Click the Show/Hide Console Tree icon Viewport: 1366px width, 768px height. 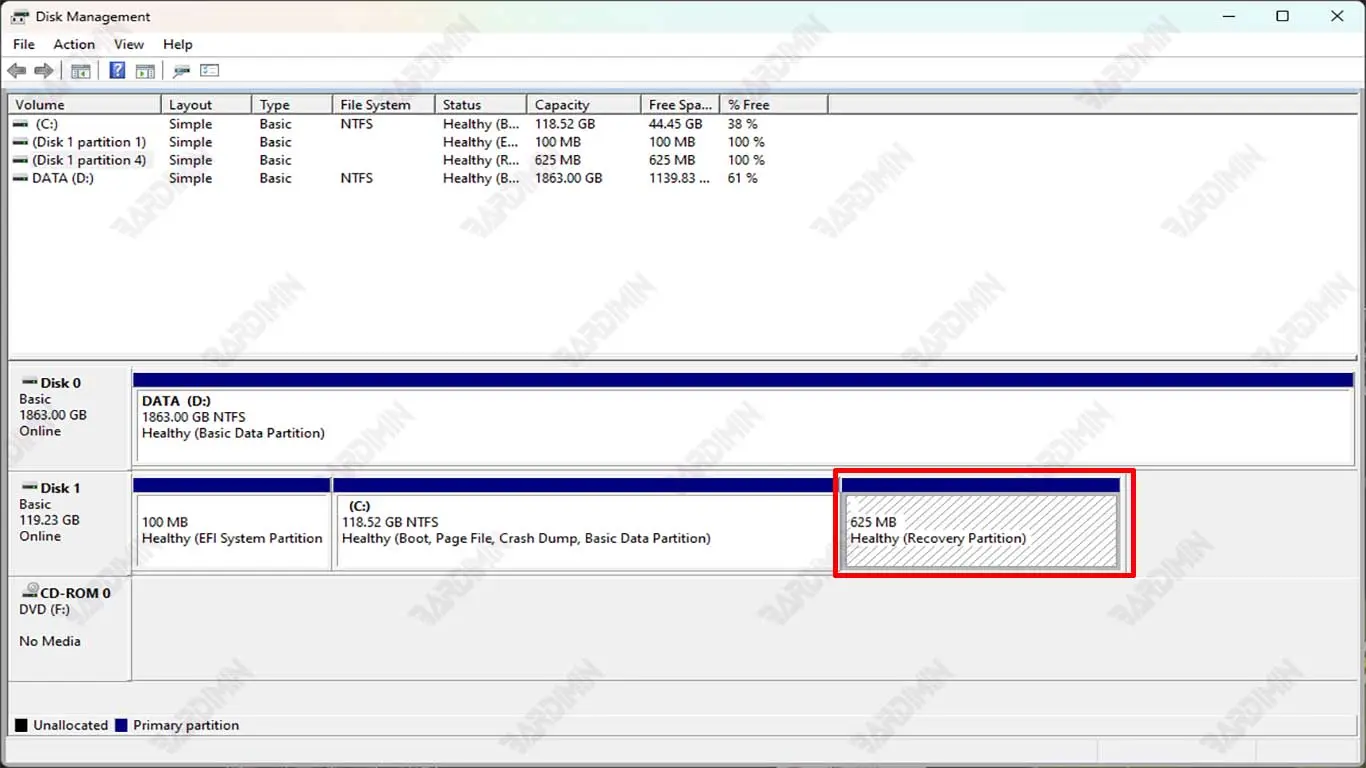click(80, 71)
